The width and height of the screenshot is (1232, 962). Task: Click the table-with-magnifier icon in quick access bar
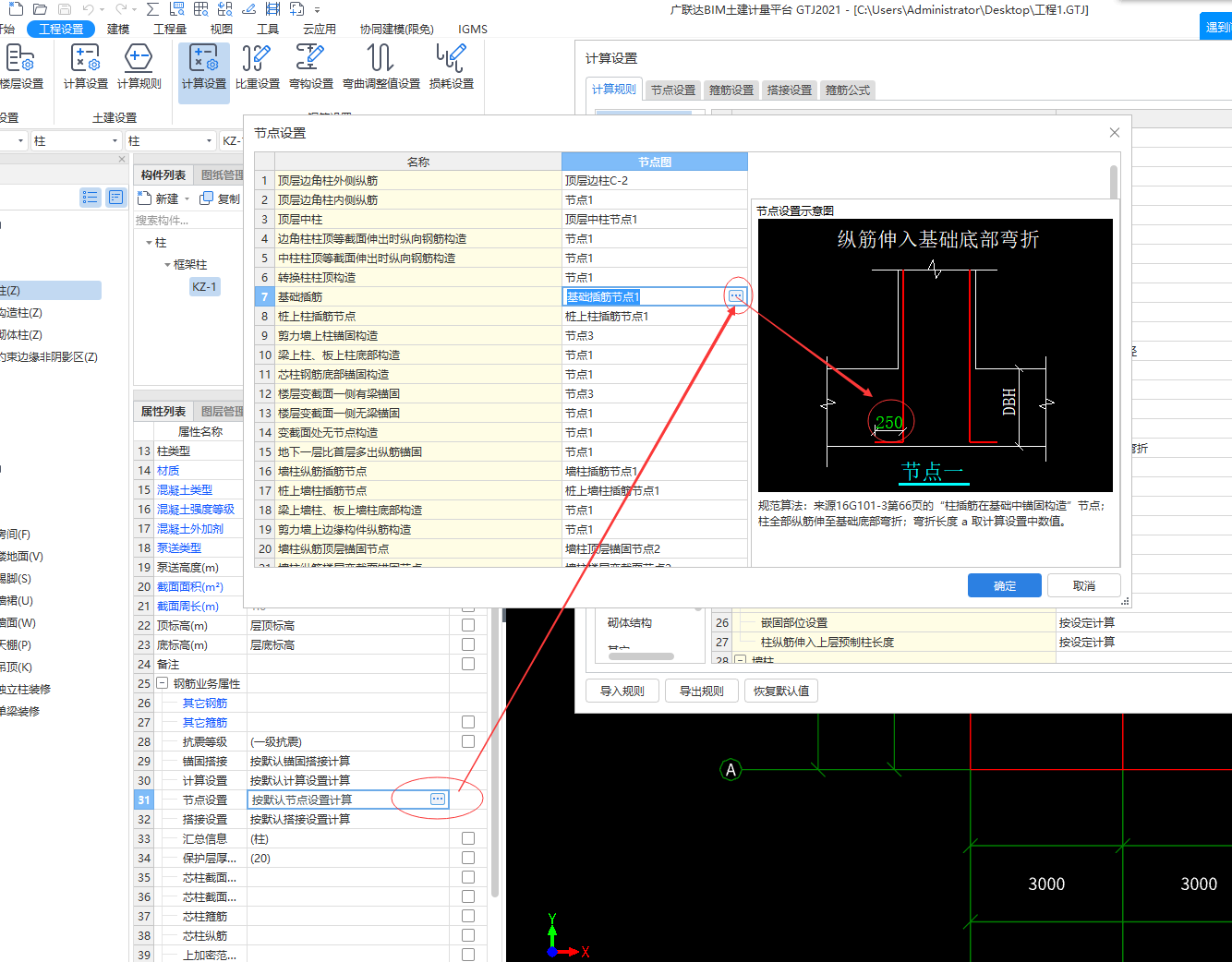tap(200, 9)
